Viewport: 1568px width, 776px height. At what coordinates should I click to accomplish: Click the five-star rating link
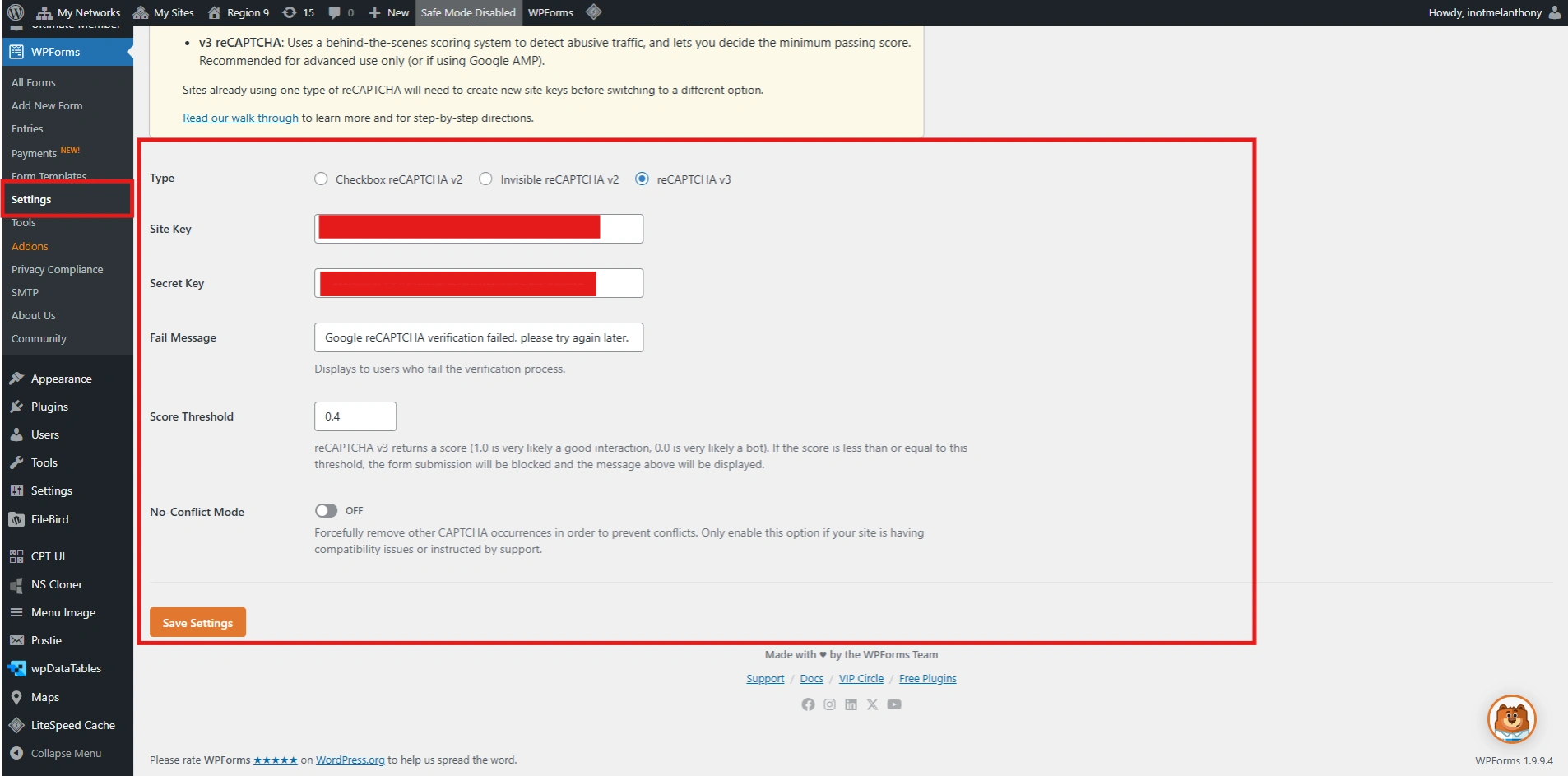275,760
